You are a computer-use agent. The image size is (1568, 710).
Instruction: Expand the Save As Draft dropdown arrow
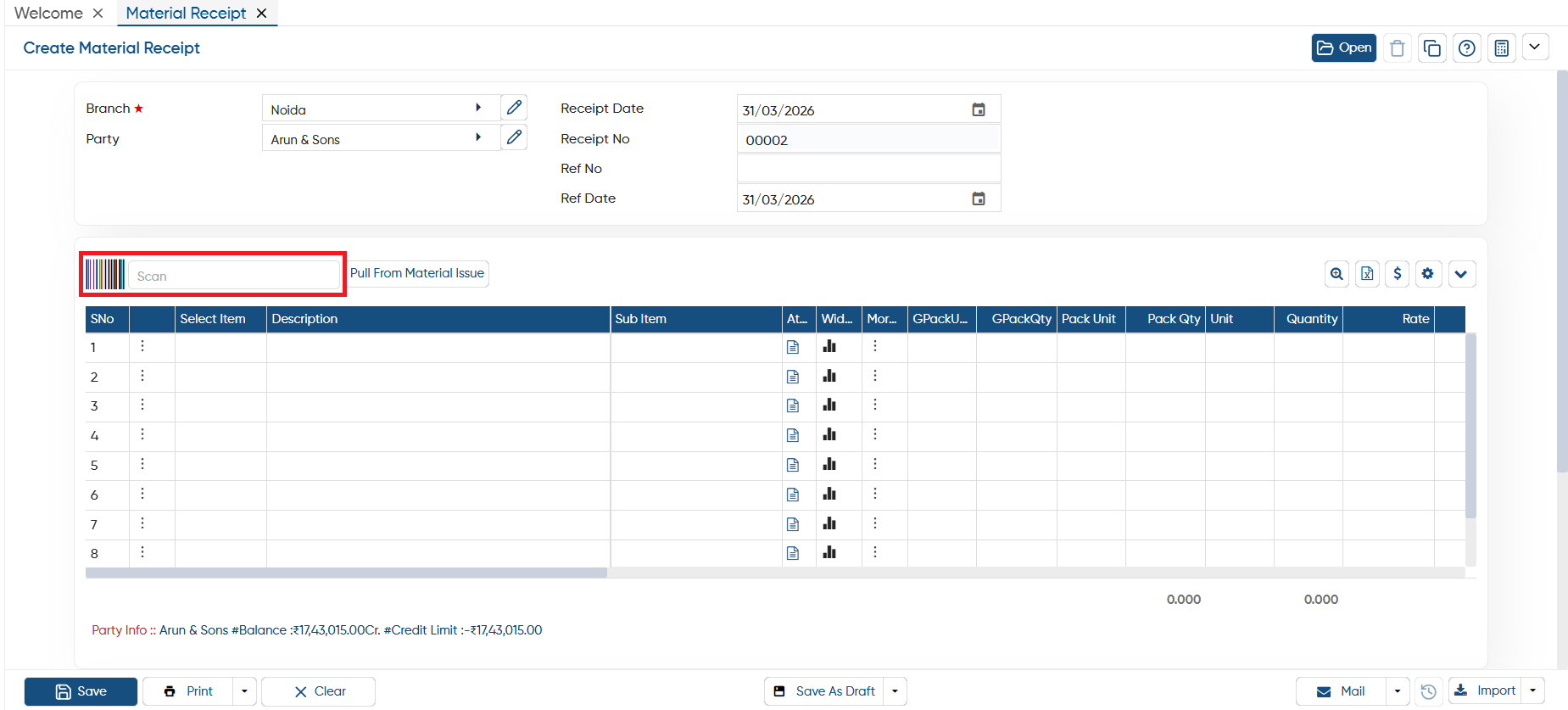(x=896, y=691)
